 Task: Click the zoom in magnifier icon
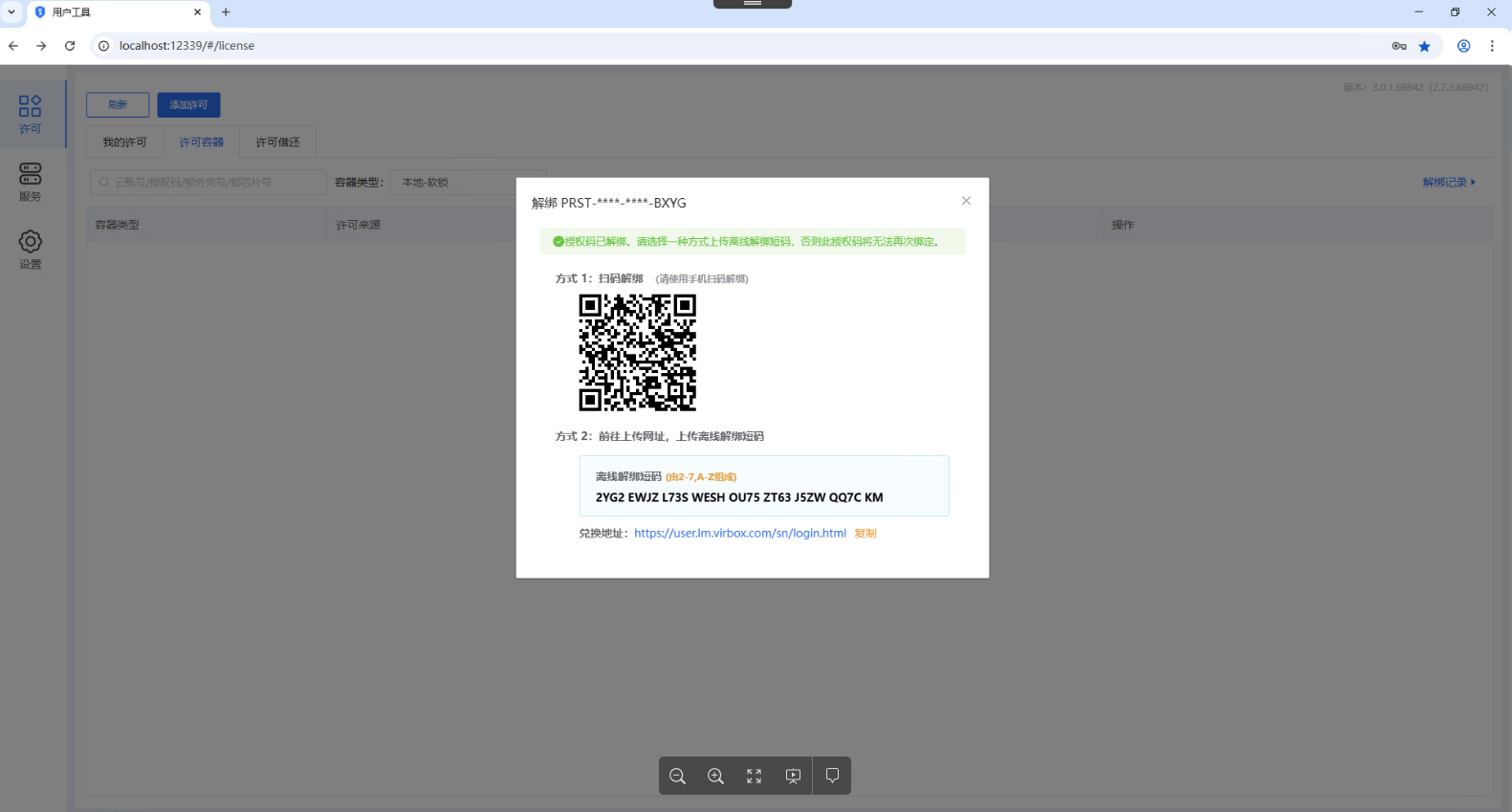pyautogui.click(x=715, y=776)
